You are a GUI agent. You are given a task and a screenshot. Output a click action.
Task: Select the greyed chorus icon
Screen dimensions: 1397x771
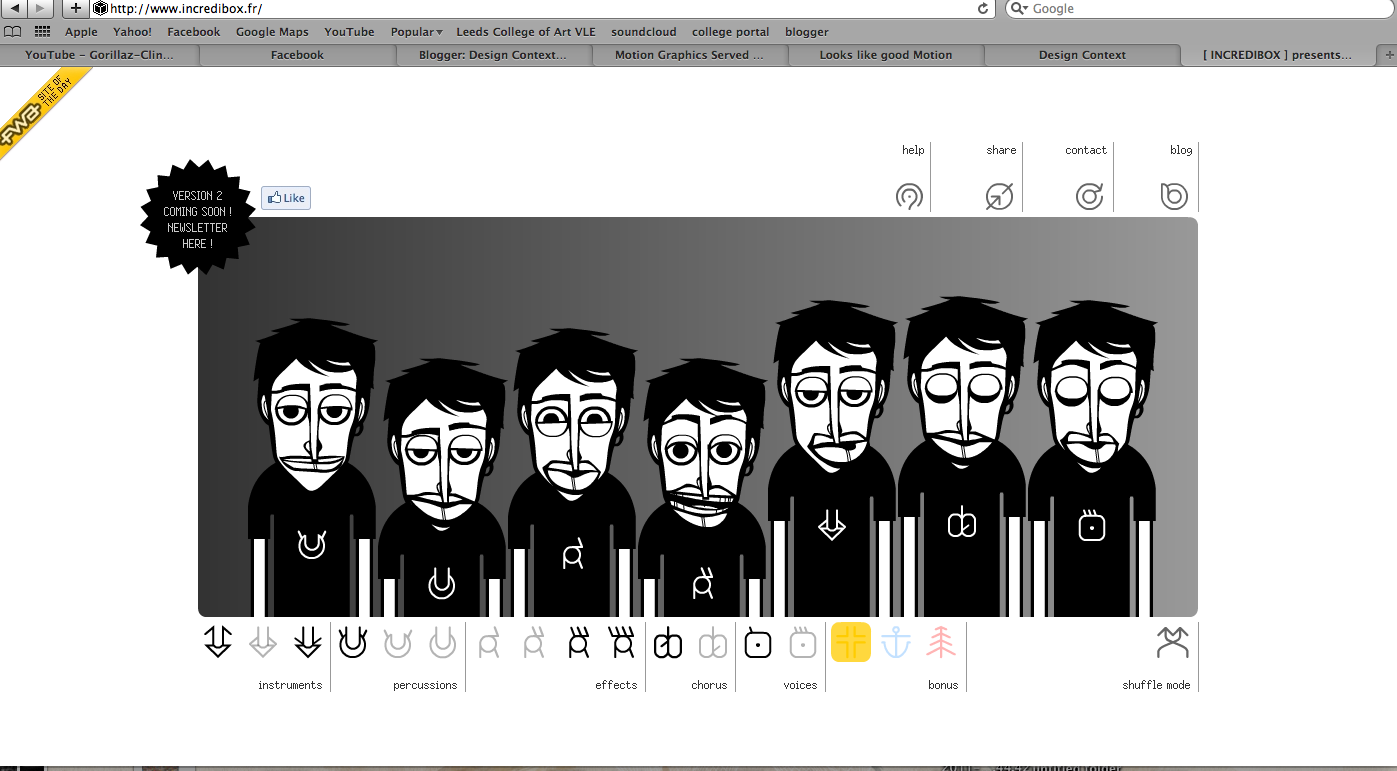[x=713, y=645]
